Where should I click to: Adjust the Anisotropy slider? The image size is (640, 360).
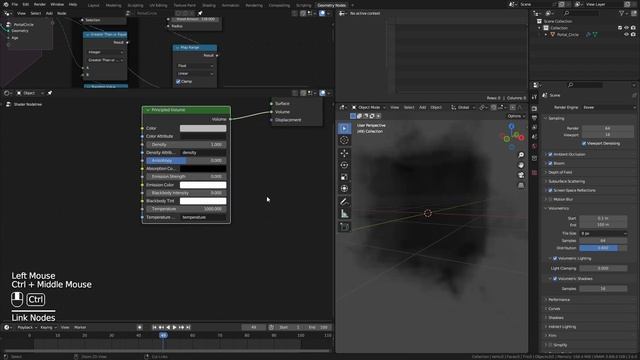(186, 160)
